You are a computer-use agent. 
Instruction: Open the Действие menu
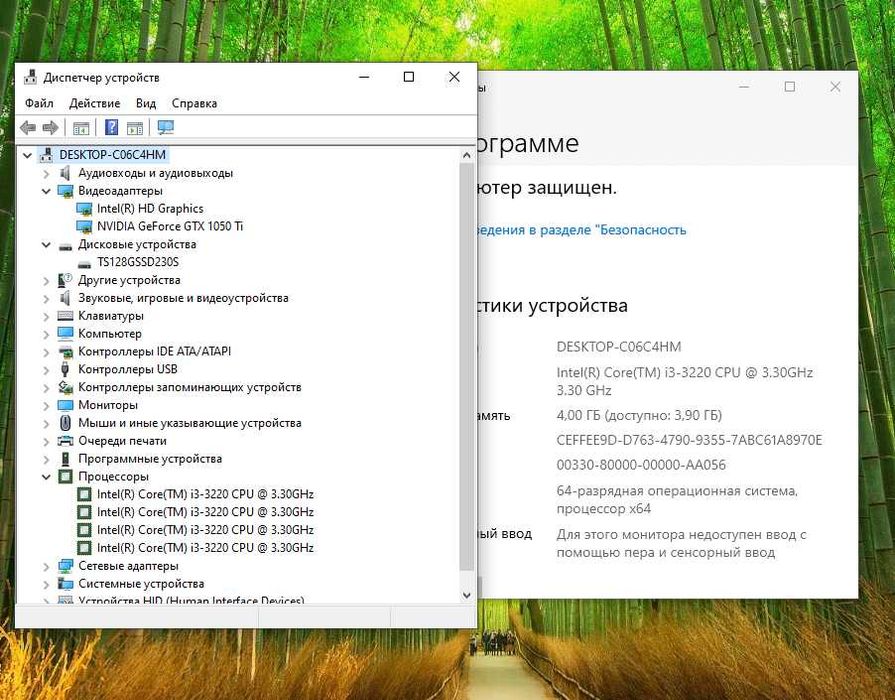tap(95, 103)
